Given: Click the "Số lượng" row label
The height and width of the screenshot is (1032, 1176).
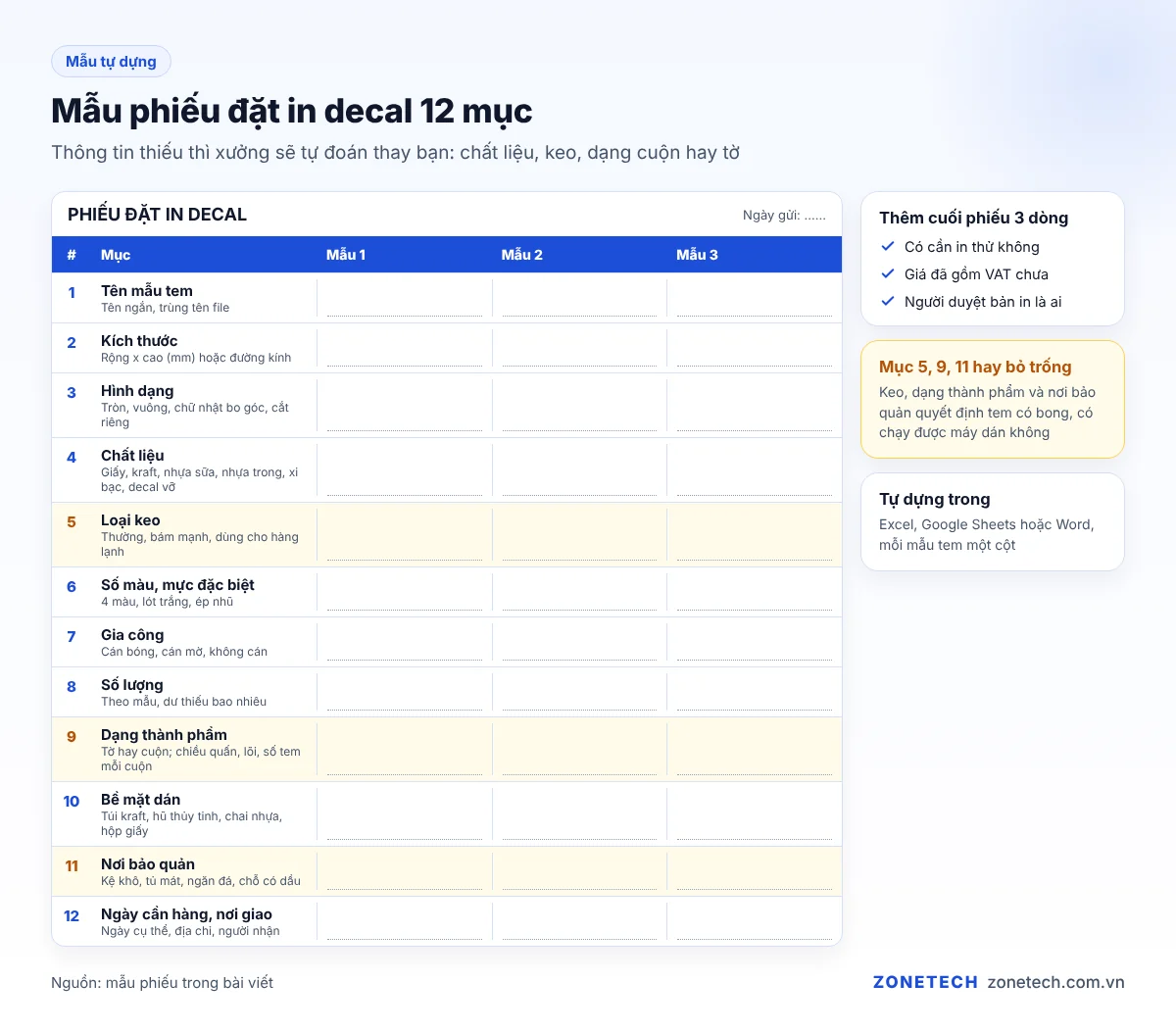Looking at the screenshot, I should point(132,685).
